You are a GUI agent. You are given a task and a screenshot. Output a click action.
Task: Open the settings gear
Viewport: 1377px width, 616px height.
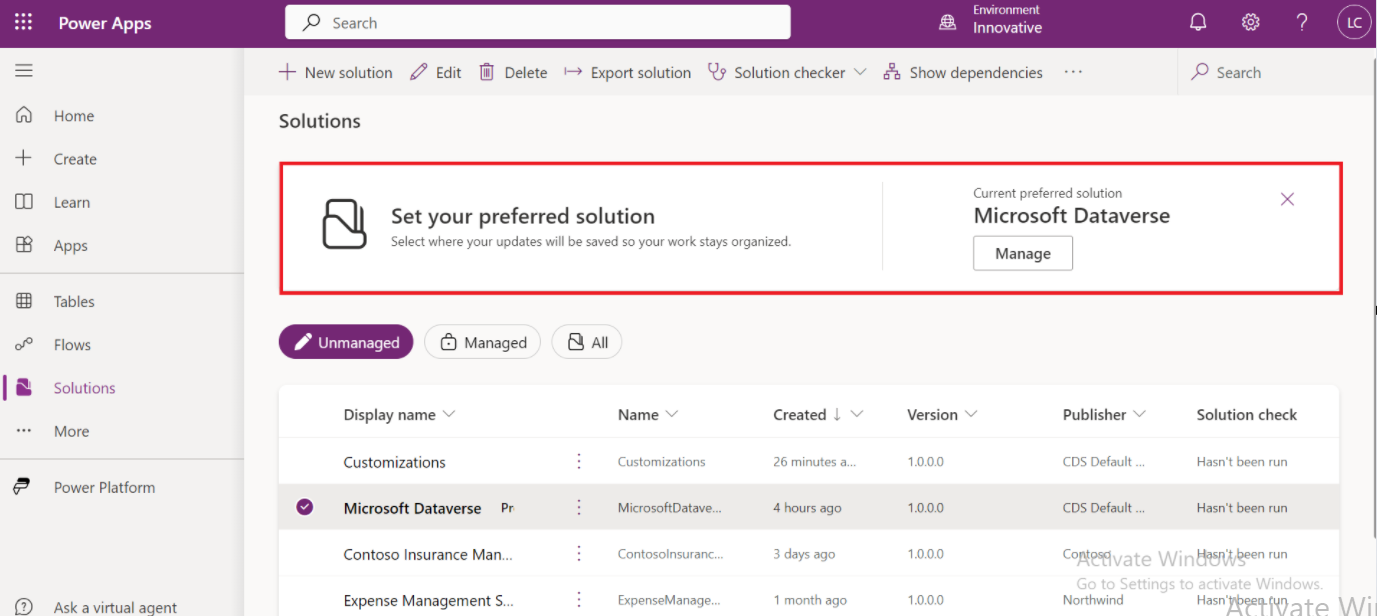1250,23
